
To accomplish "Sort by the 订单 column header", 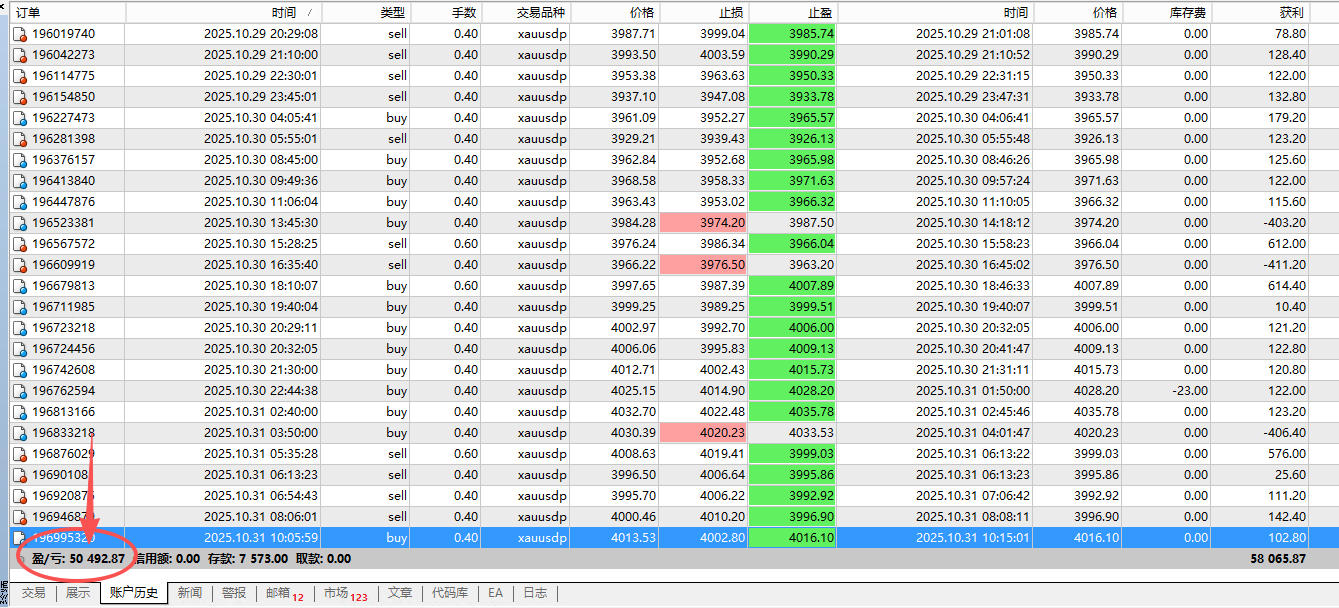I will coord(68,13).
